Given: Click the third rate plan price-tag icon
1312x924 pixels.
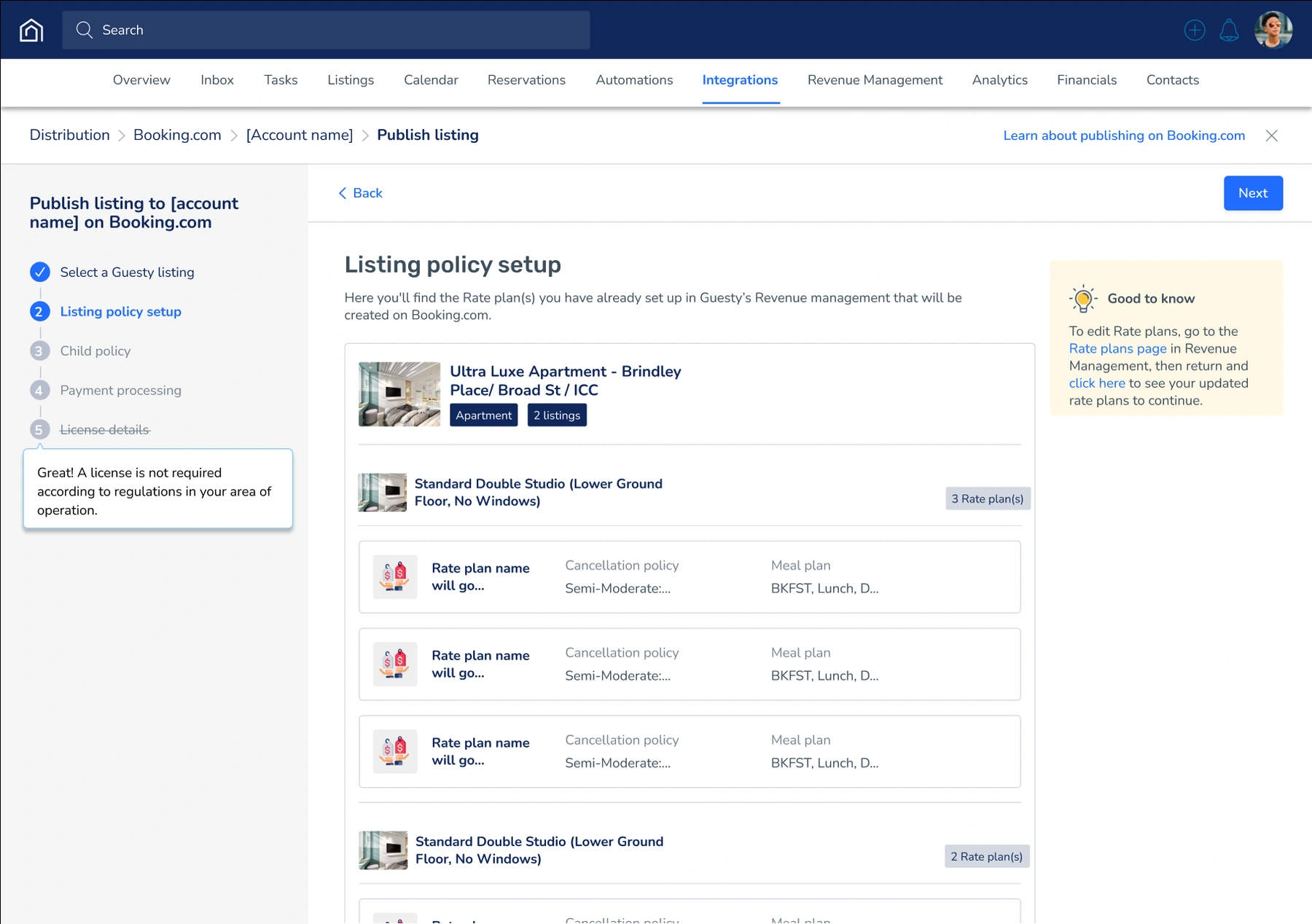Looking at the screenshot, I should 395,751.
